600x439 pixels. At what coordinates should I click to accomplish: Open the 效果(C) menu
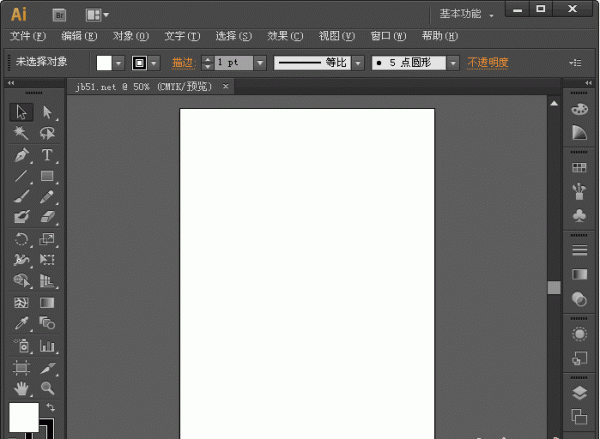[285, 36]
